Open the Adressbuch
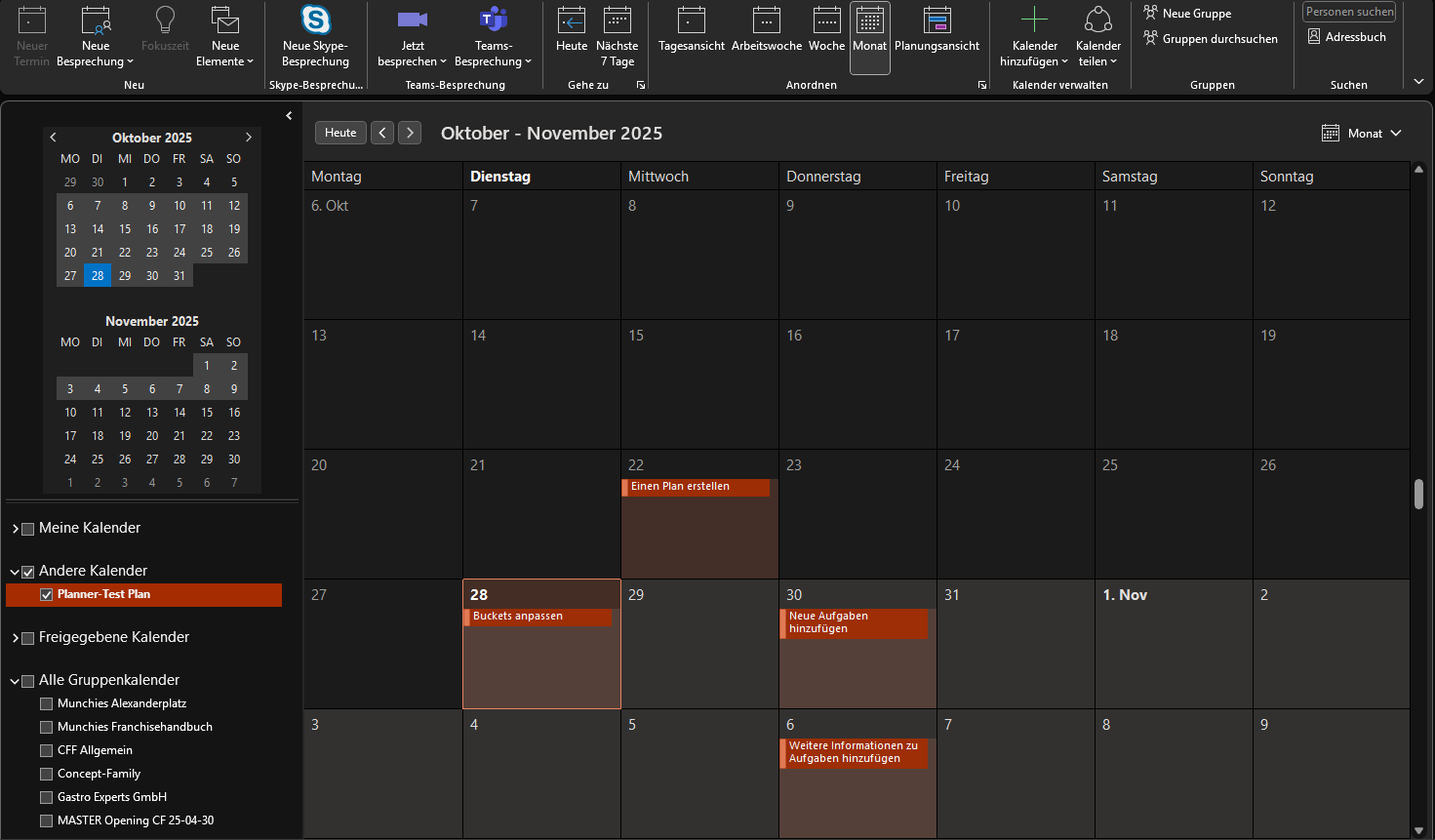 (1346, 37)
